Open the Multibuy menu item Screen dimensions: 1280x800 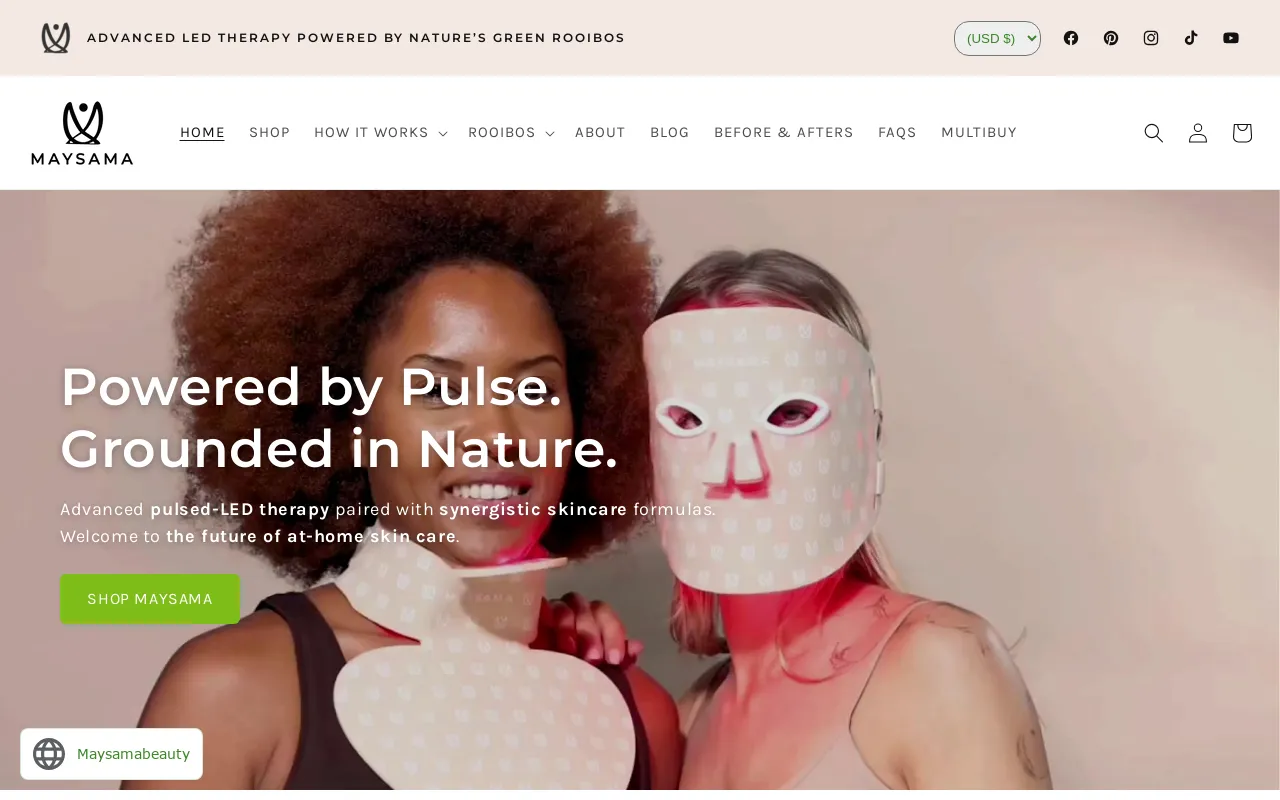(x=979, y=133)
